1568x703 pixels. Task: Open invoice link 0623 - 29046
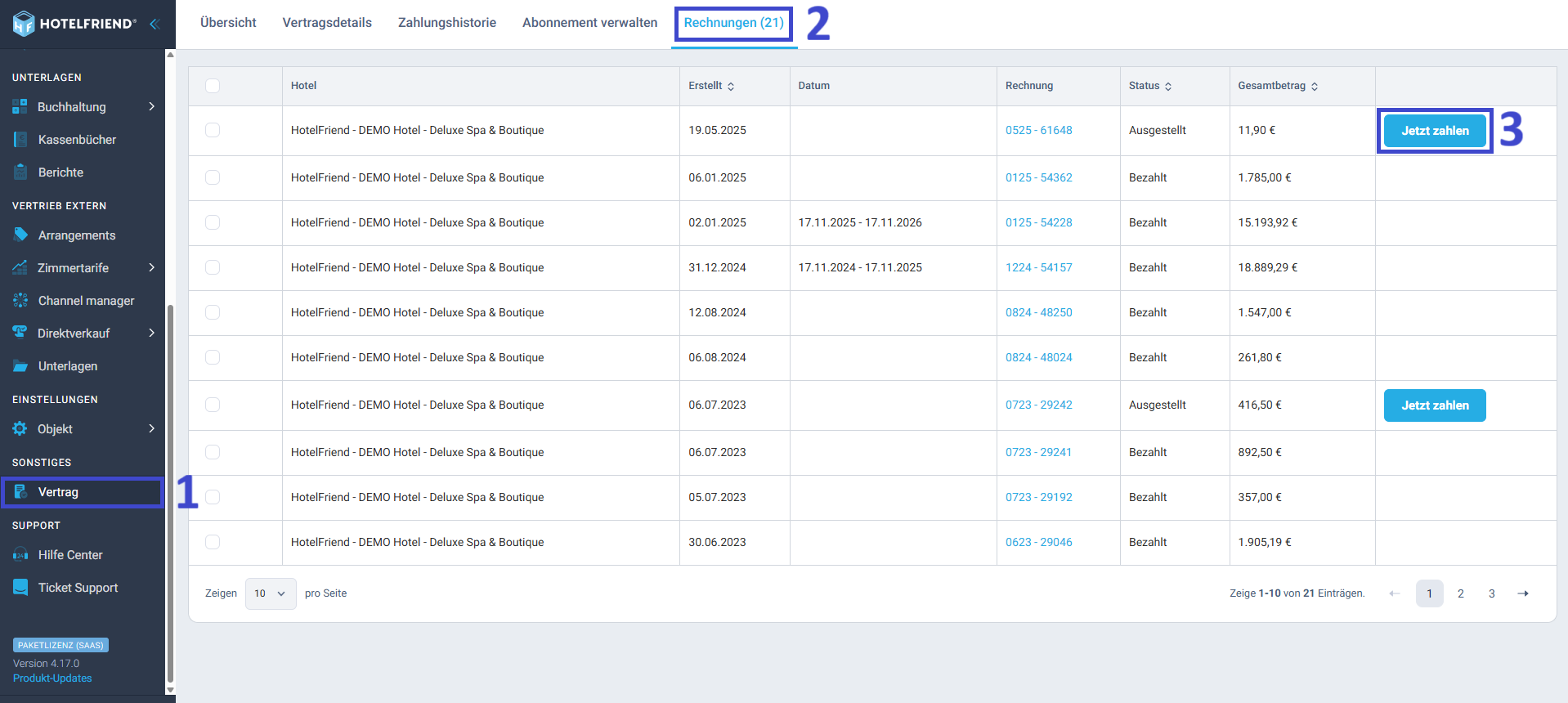pos(1039,542)
